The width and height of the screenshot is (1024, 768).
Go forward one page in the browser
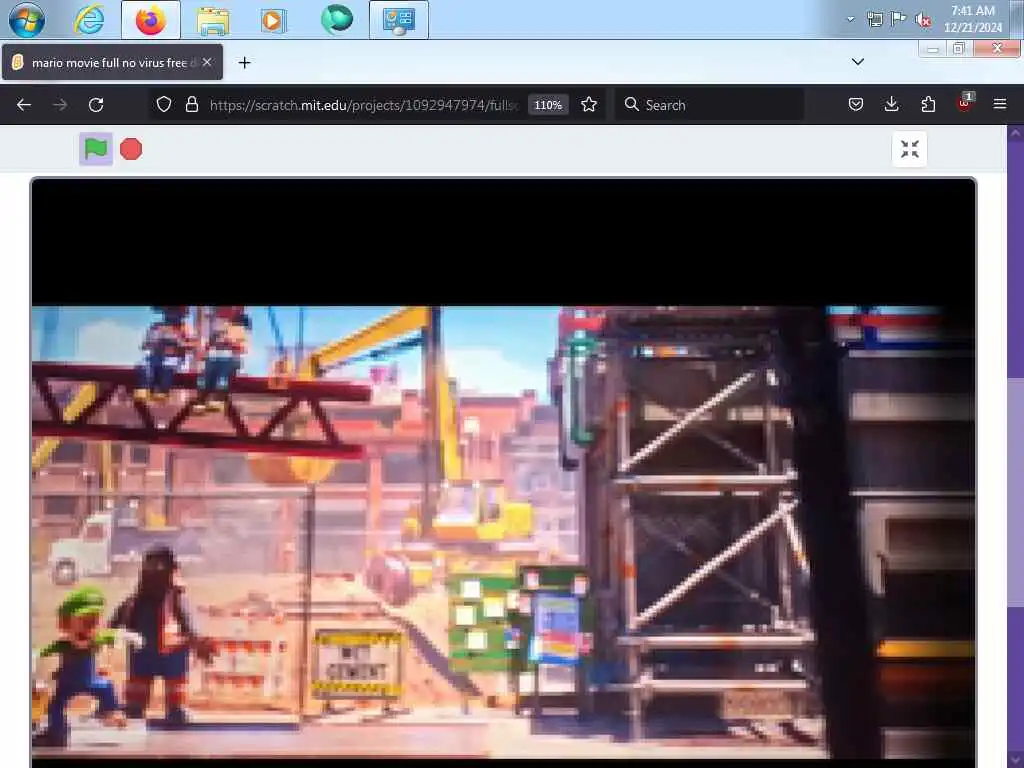[60, 104]
